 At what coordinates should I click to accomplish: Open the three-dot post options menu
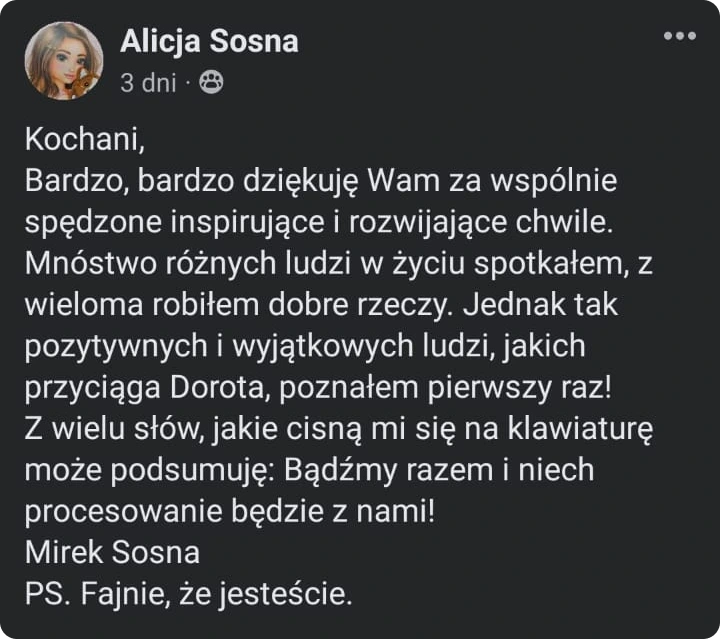click(679, 37)
